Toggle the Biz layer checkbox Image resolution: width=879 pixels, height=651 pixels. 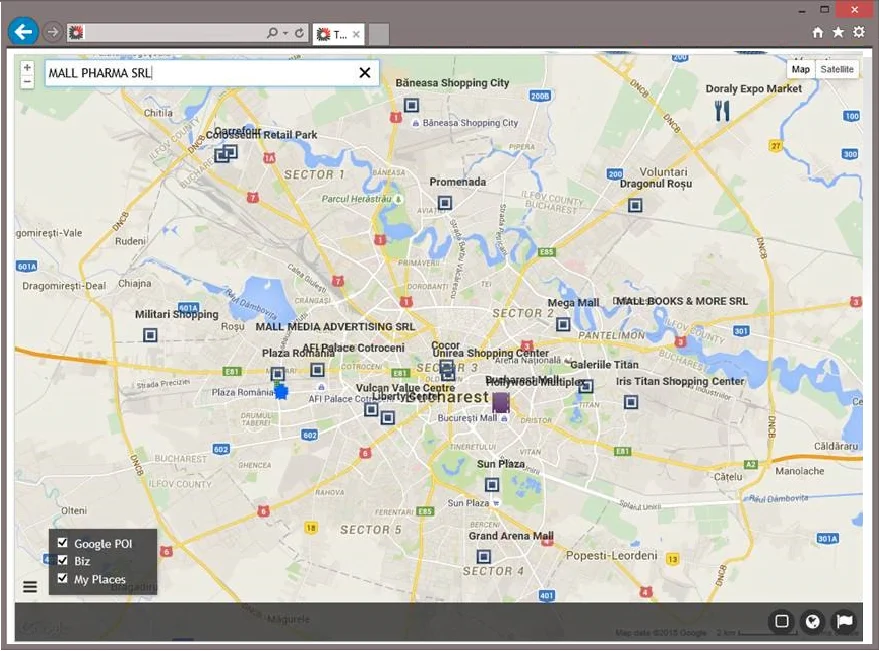63,560
